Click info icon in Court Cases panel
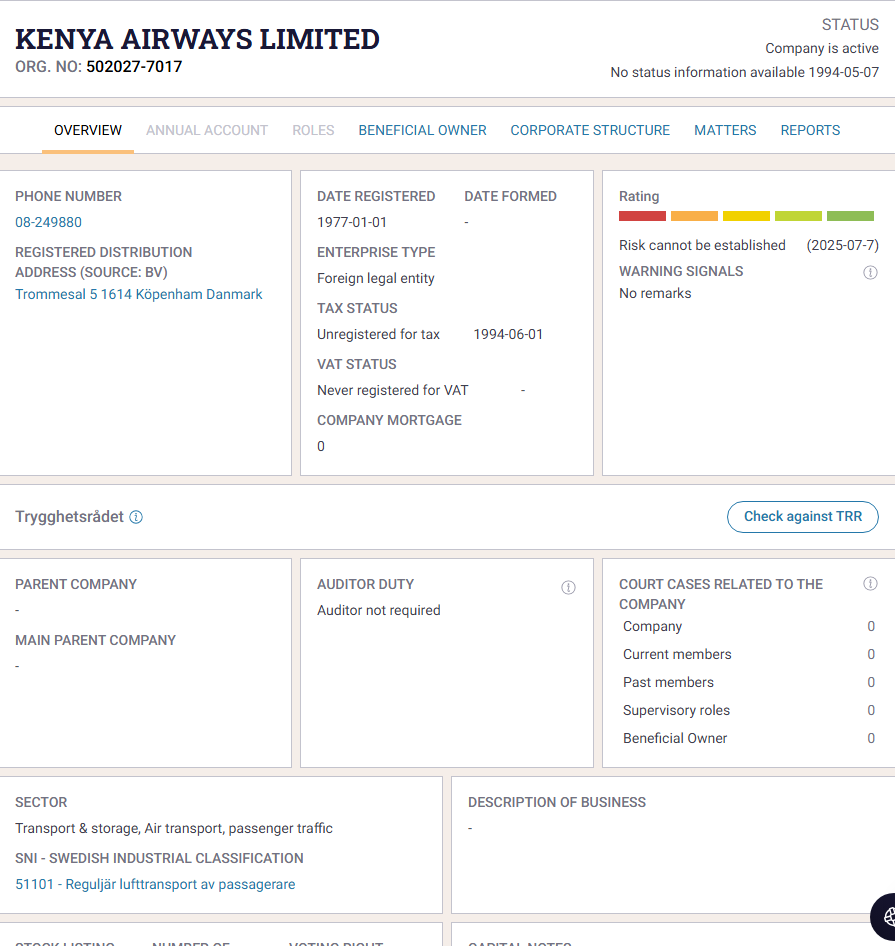The width and height of the screenshot is (895, 946). [x=870, y=584]
